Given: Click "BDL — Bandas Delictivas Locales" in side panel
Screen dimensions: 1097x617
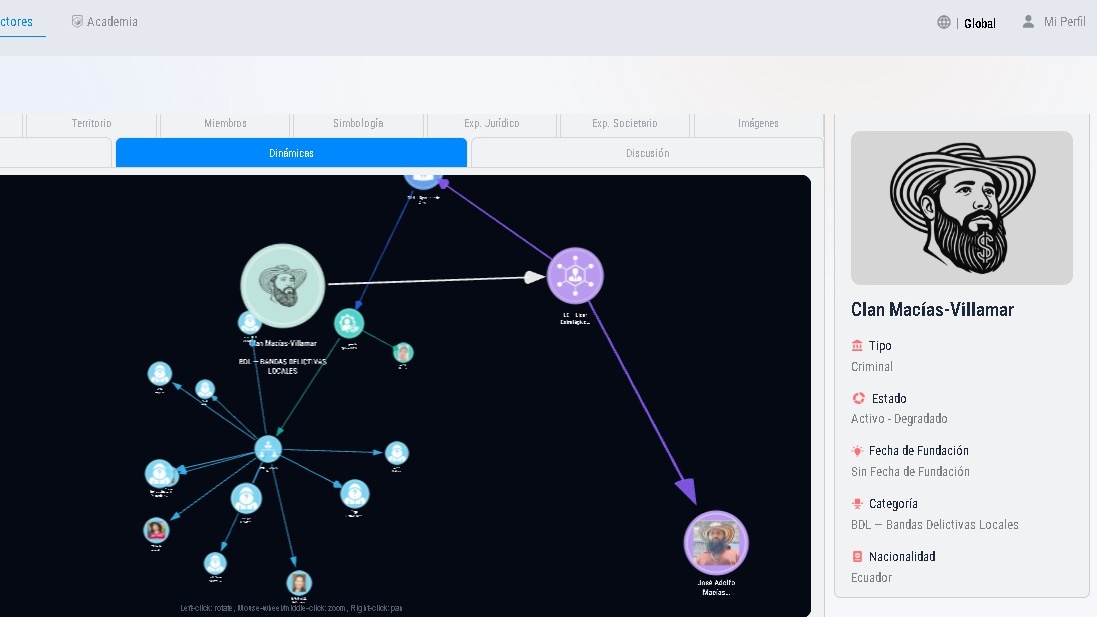Looking at the screenshot, I should click(x=935, y=525).
